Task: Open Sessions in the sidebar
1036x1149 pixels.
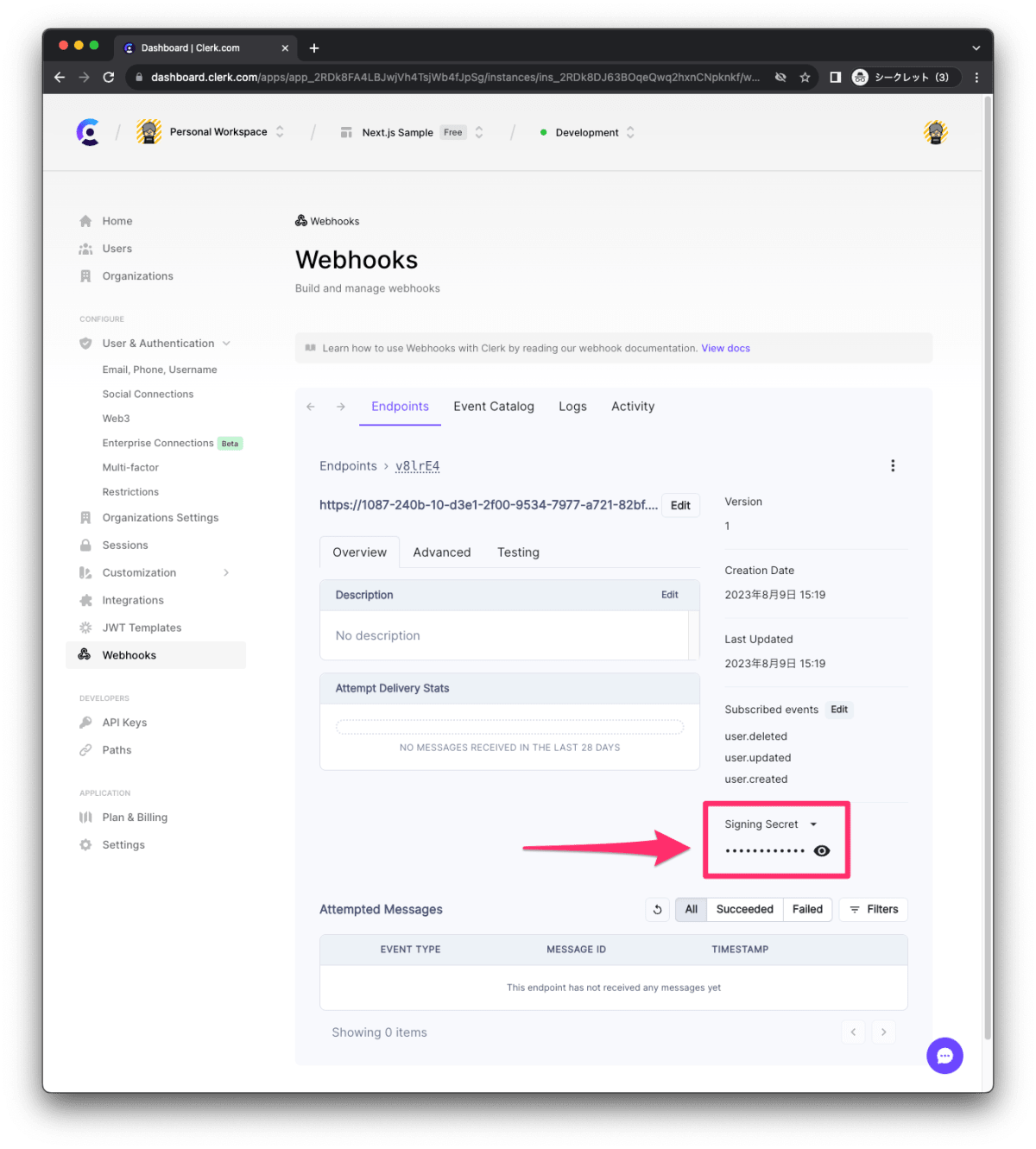Action: (x=125, y=545)
